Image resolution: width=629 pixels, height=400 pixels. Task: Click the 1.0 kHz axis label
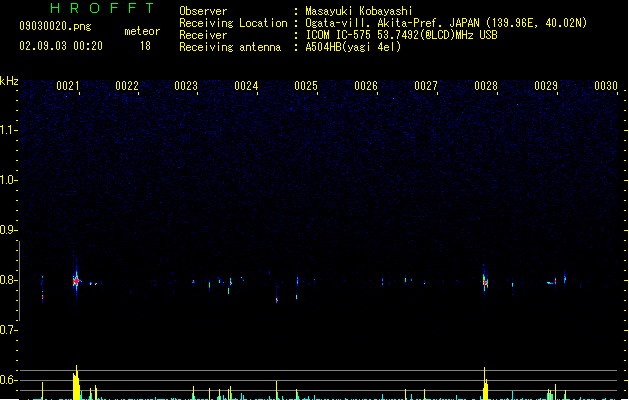(8, 180)
